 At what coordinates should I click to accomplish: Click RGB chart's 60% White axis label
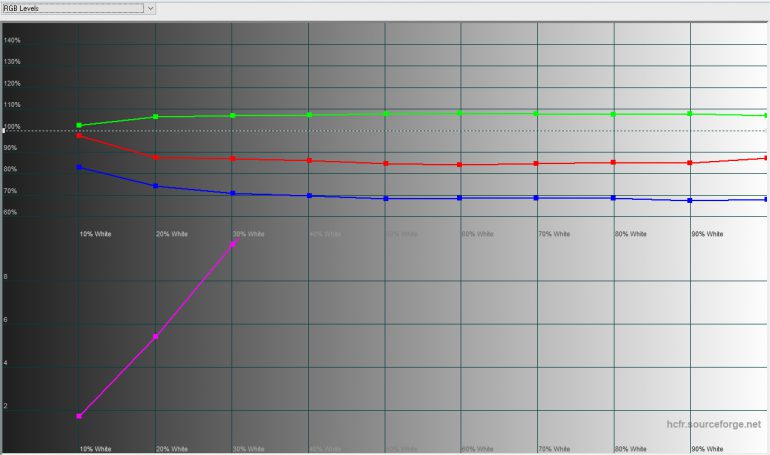[477, 234]
